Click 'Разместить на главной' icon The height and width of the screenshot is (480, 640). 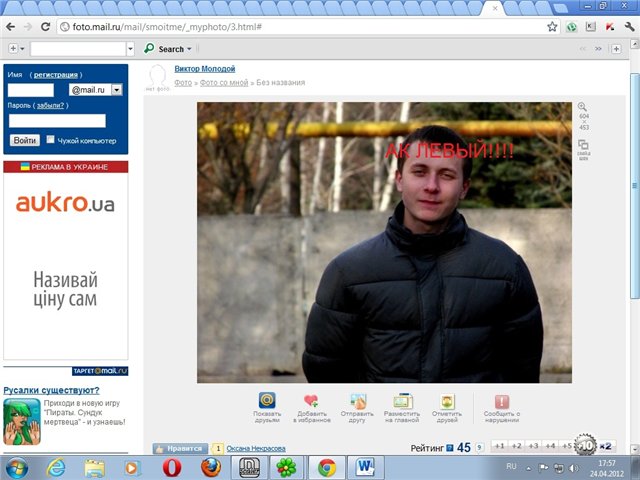402,401
